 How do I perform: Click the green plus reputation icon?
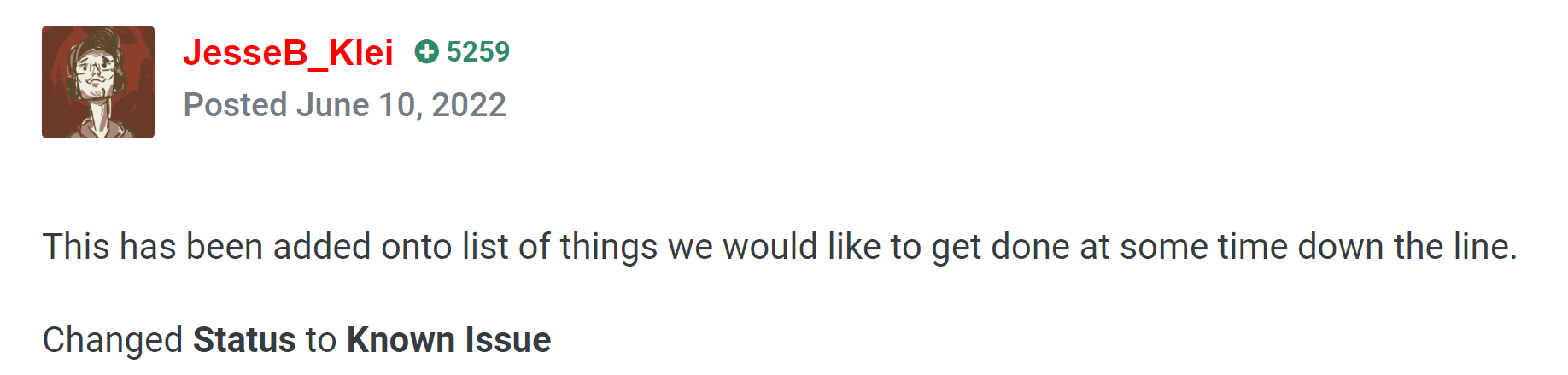[x=426, y=52]
